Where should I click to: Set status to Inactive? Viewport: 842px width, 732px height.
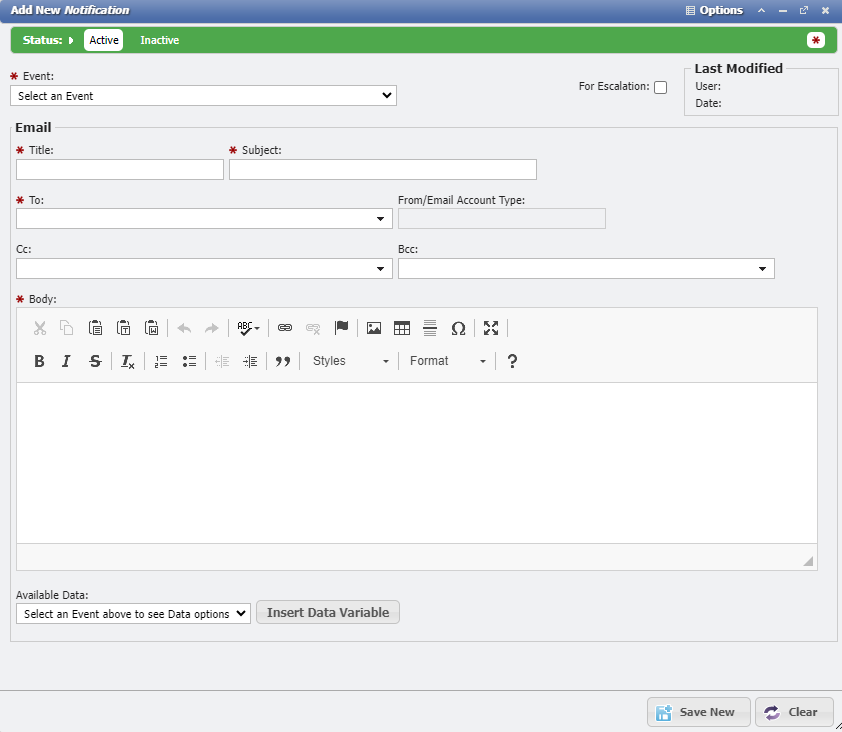[x=159, y=40]
